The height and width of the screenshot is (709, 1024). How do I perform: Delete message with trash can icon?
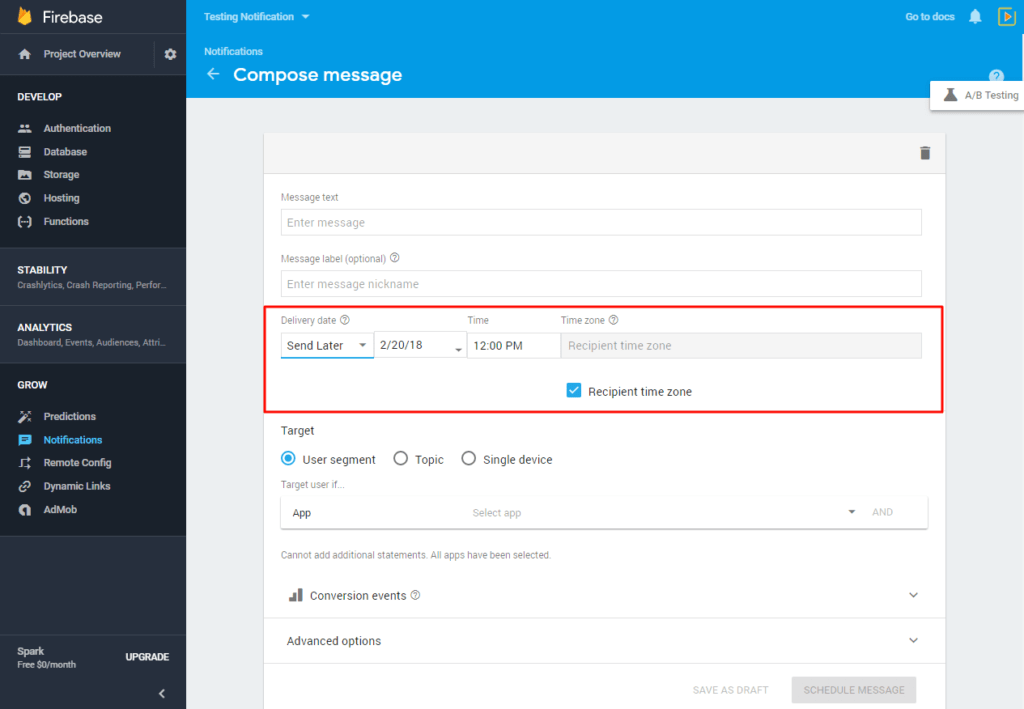tap(925, 153)
